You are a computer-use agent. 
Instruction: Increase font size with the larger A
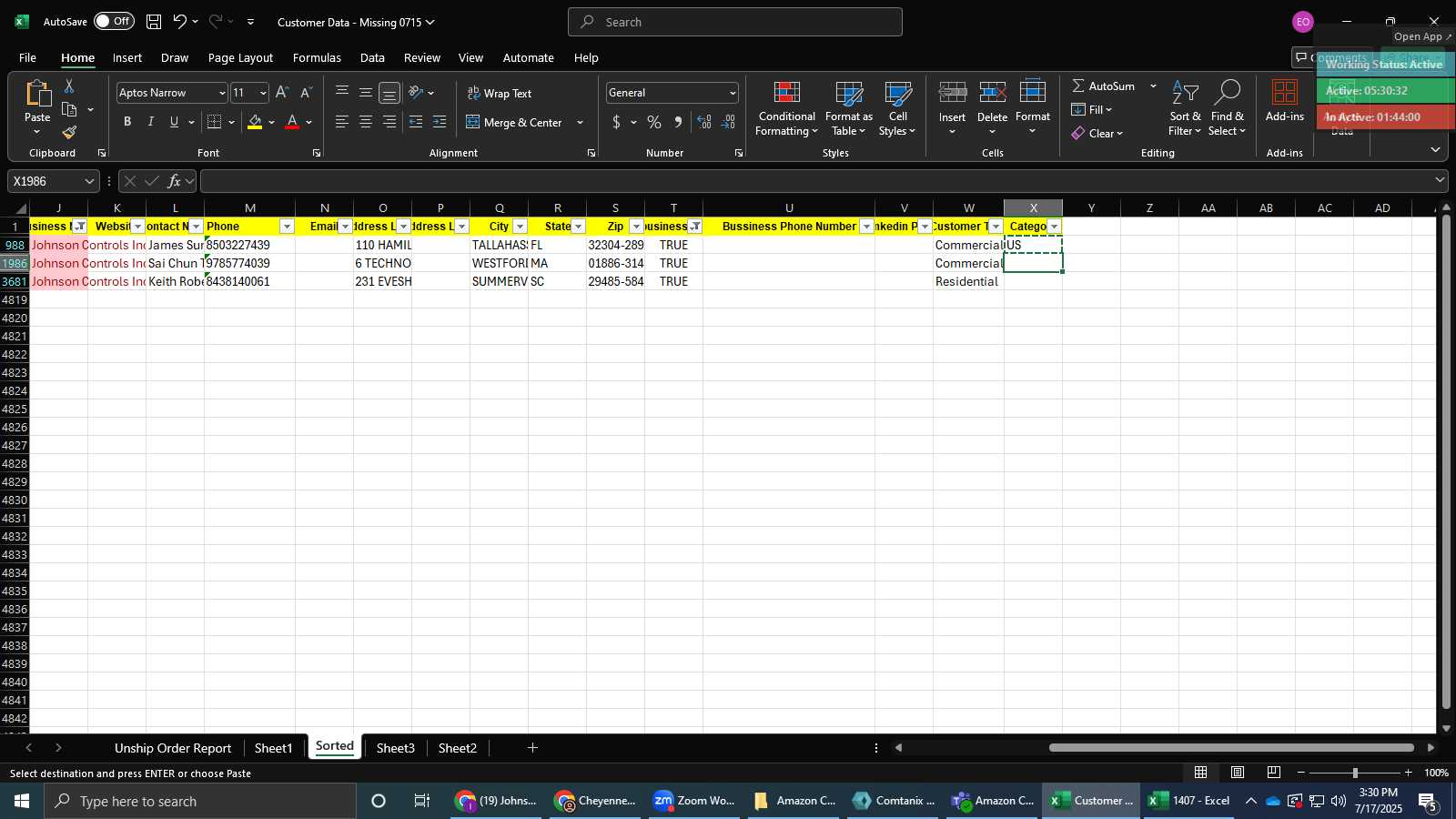[x=282, y=93]
